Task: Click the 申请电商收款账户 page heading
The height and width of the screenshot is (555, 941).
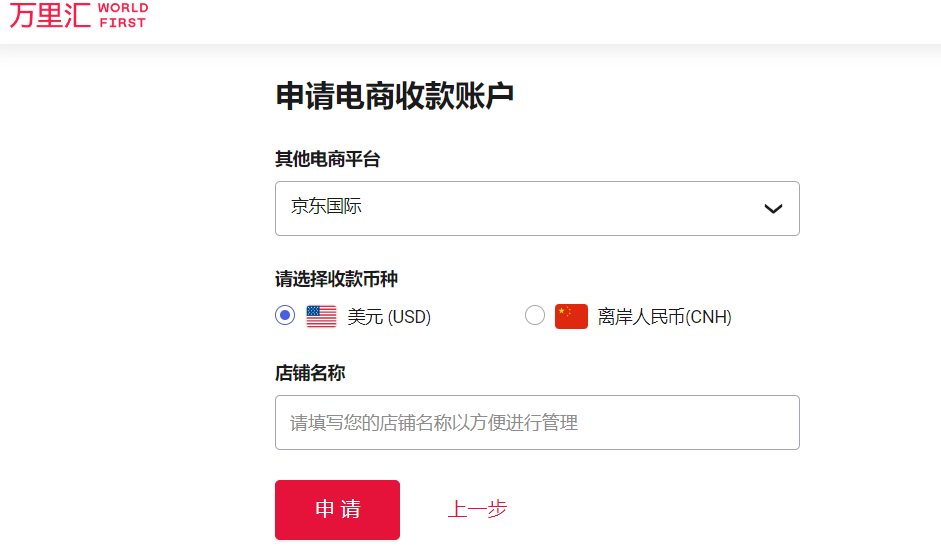Action: (x=394, y=96)
